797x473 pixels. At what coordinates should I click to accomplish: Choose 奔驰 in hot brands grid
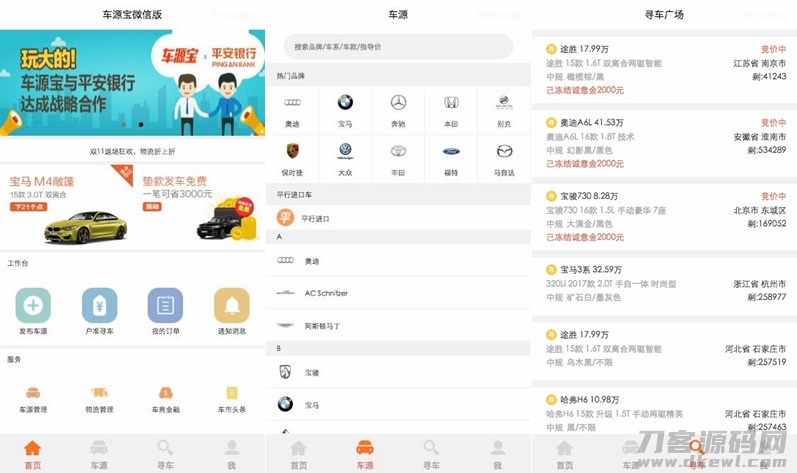point(398,103)
